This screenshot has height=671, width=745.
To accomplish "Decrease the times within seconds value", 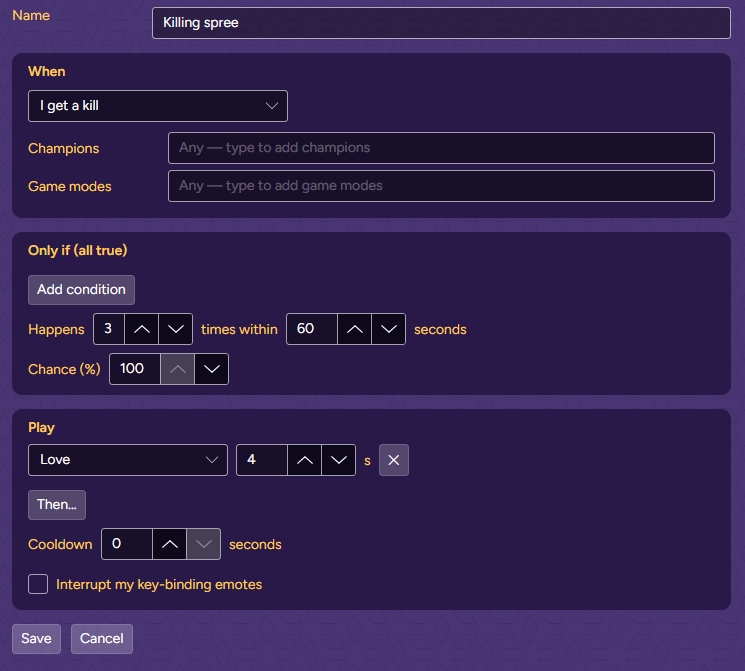I will click(x=389, y=329).
